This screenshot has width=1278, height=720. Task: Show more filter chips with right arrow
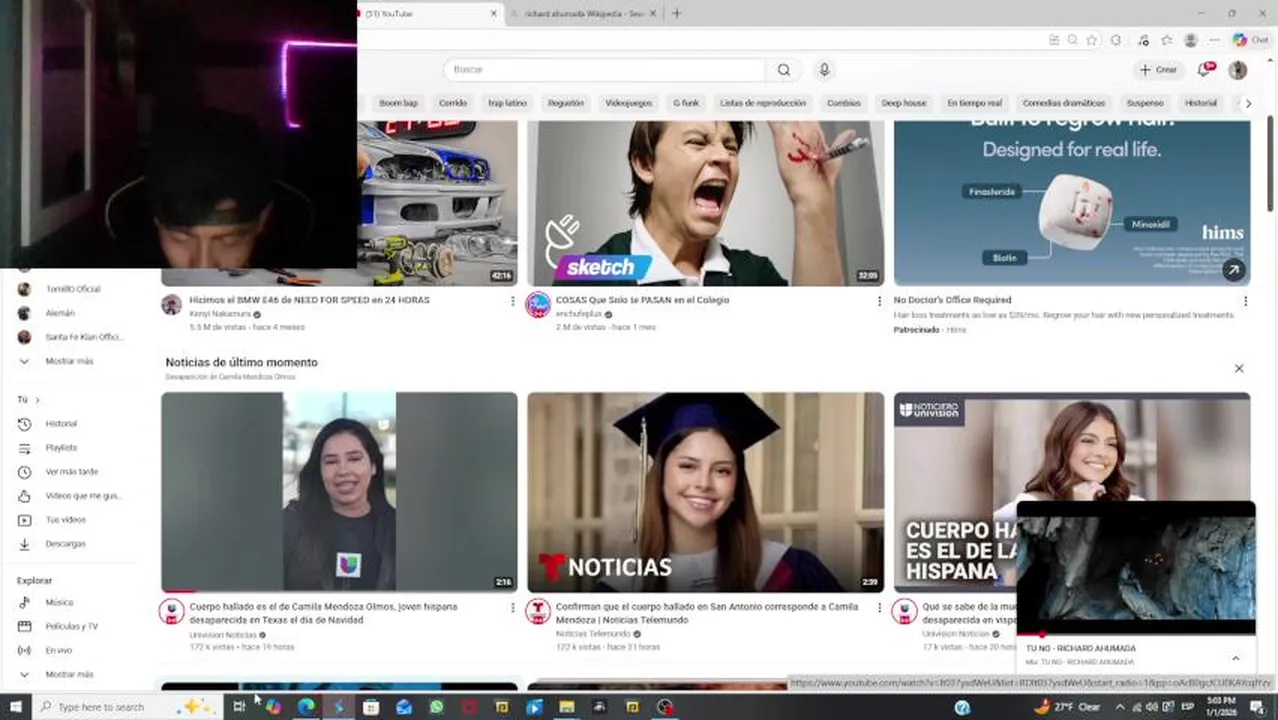[1248, 103]
